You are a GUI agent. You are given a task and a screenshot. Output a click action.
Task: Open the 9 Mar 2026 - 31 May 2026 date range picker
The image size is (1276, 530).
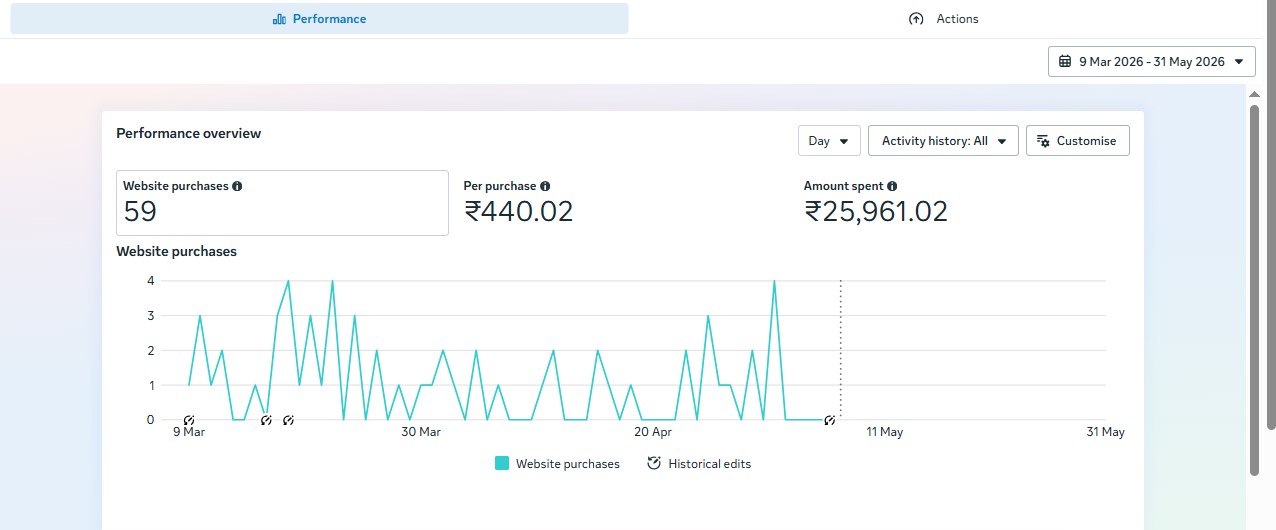tap(1151, 61)
